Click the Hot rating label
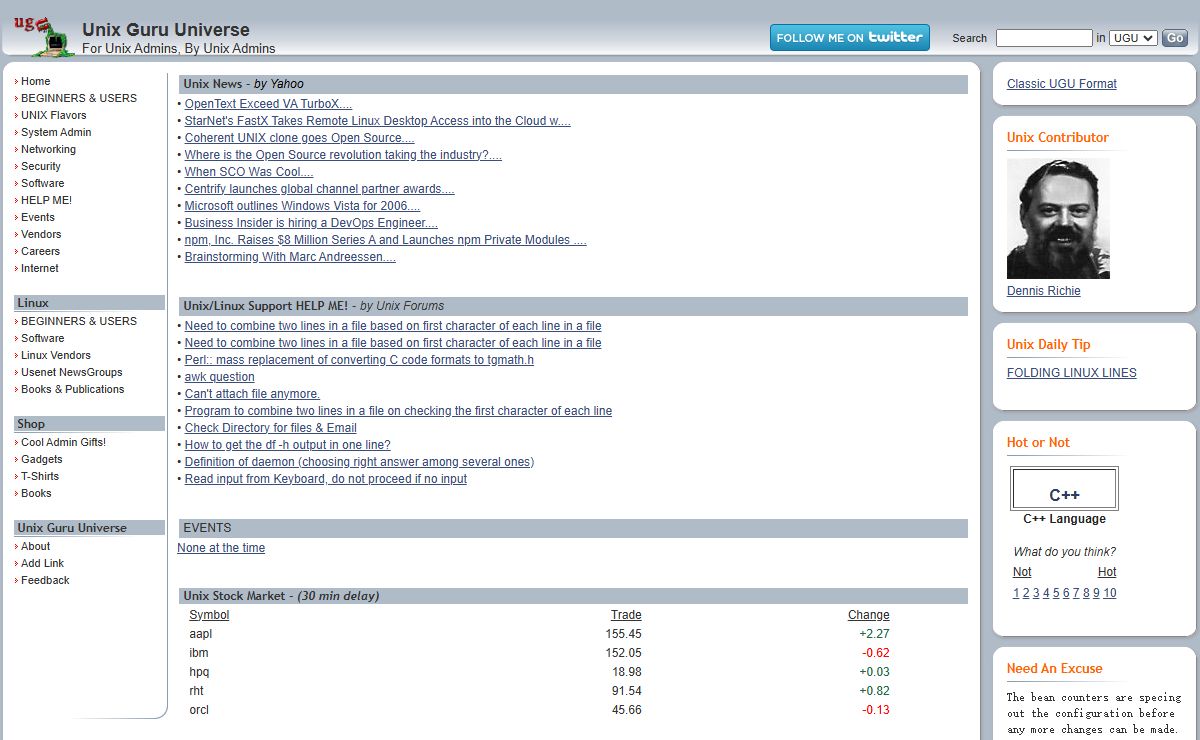The width and height of the screenshot is (1200, 740). [x=1107, y=572]
